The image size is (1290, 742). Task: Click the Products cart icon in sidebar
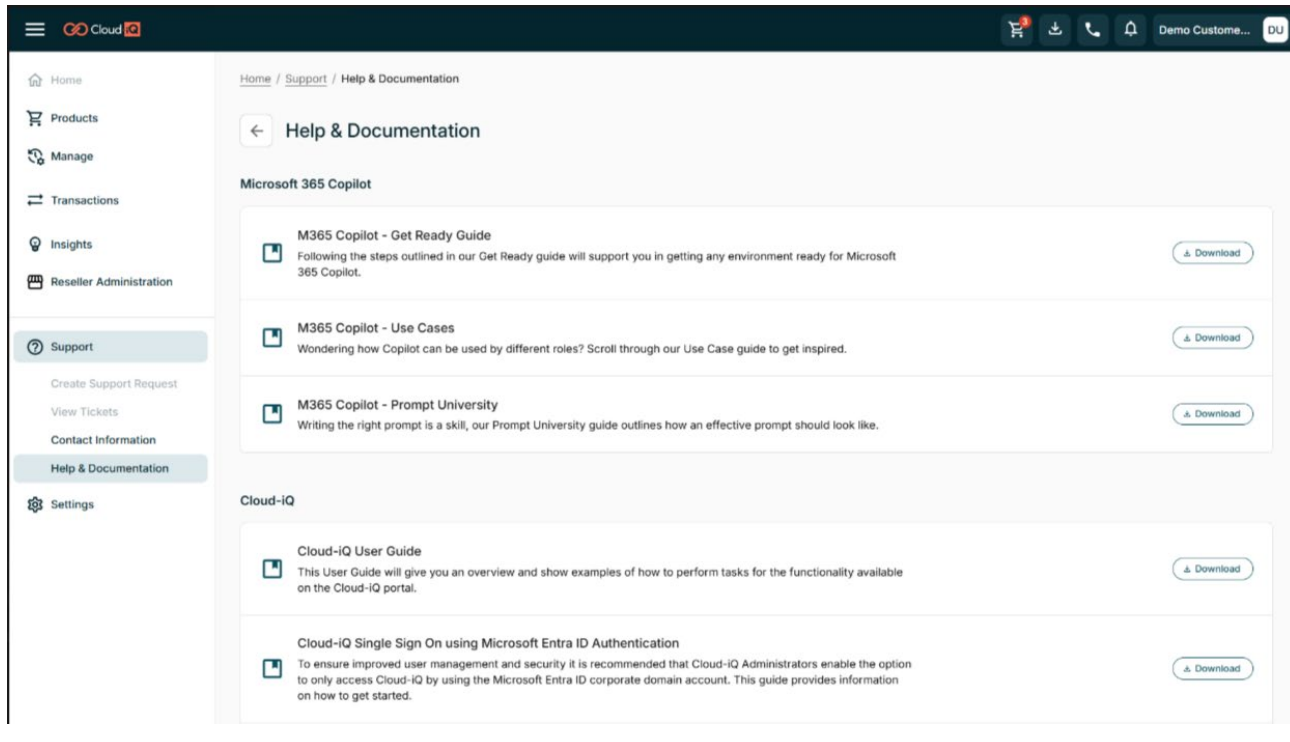click(35, 118)
